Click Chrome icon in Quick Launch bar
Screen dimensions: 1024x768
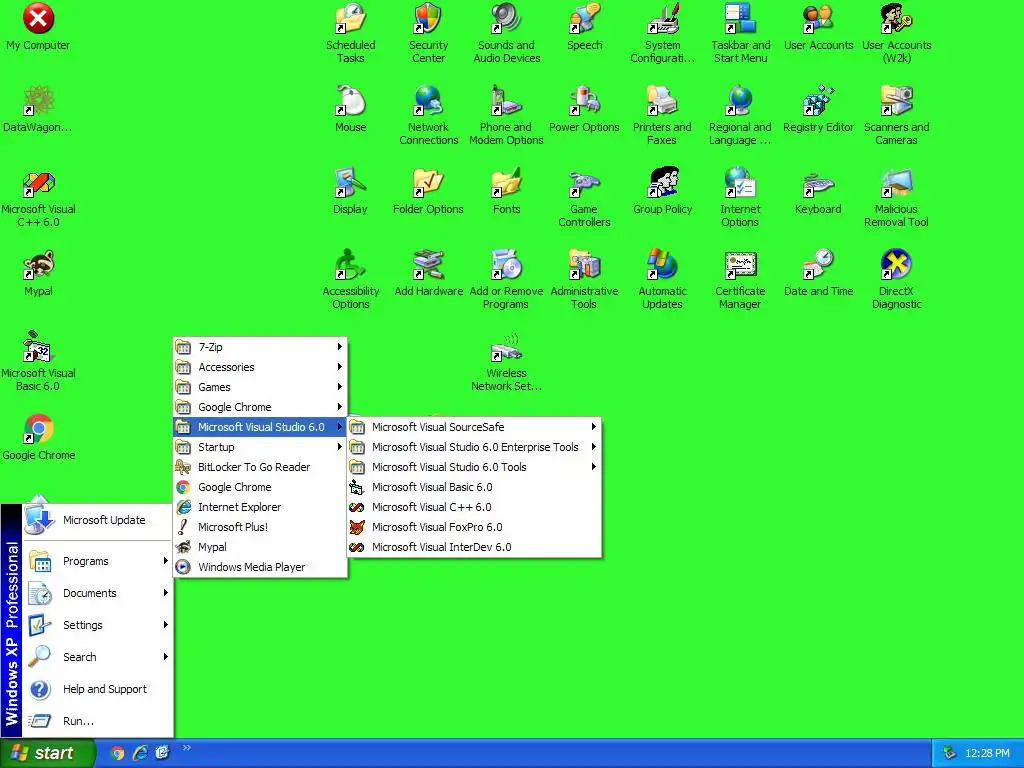click(x=117, y=753)
